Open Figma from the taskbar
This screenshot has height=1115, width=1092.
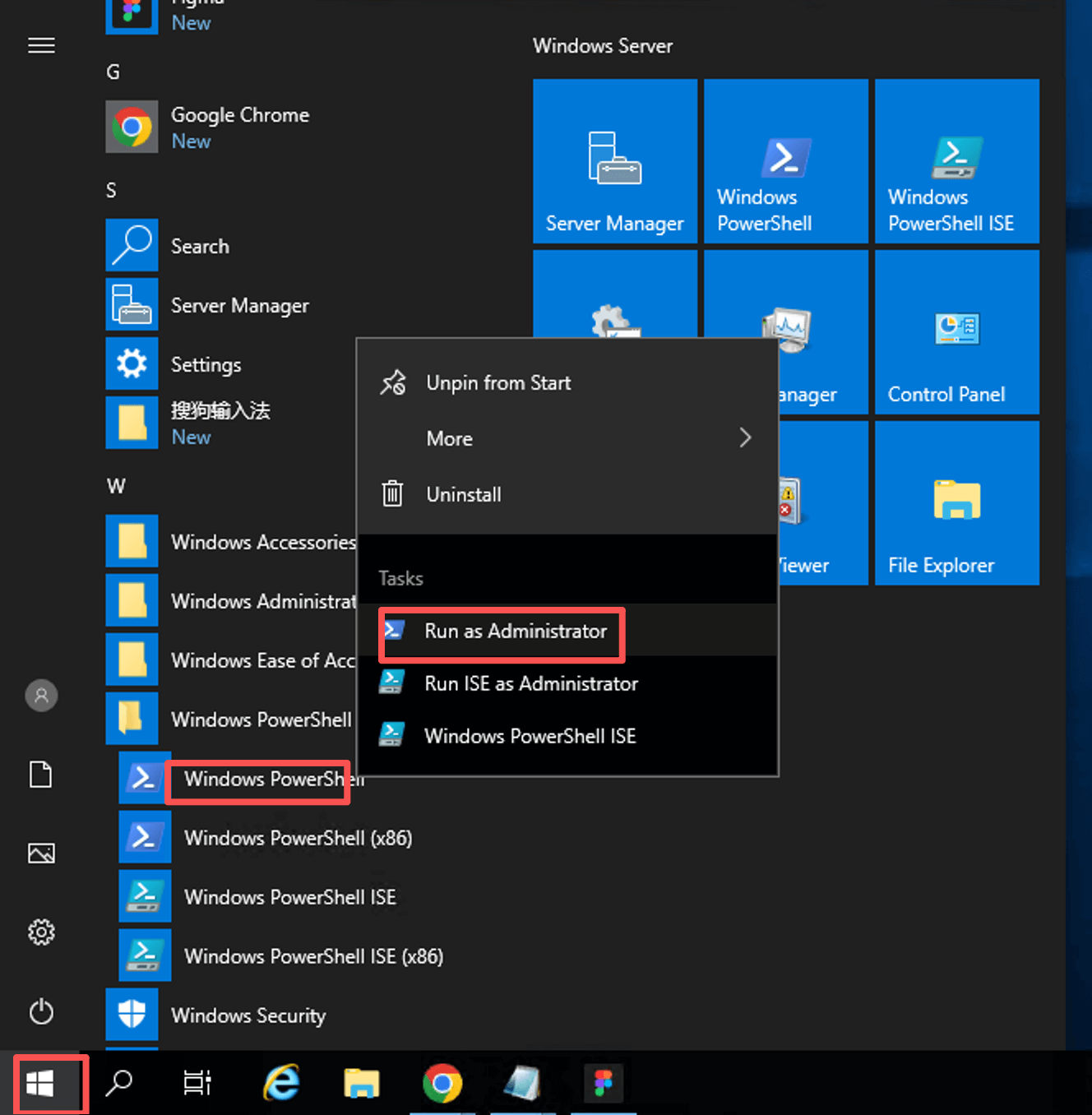pyautogui.click(x=604, y=1084)
